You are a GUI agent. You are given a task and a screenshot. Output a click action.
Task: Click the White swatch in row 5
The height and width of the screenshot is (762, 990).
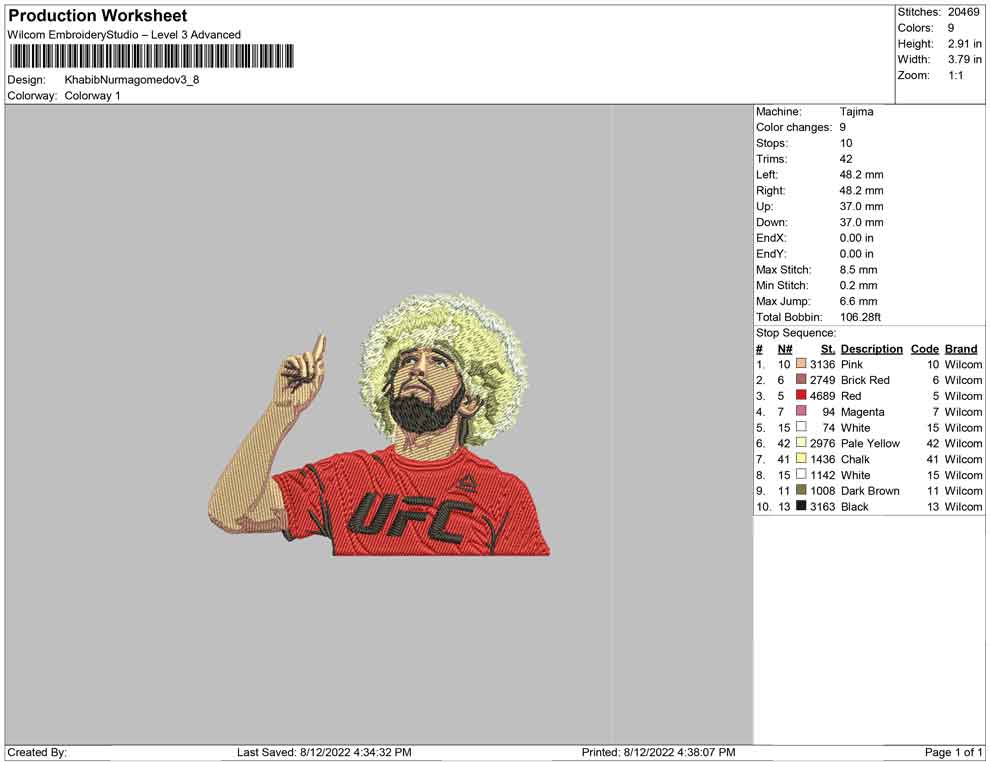[x=801, y=427]
